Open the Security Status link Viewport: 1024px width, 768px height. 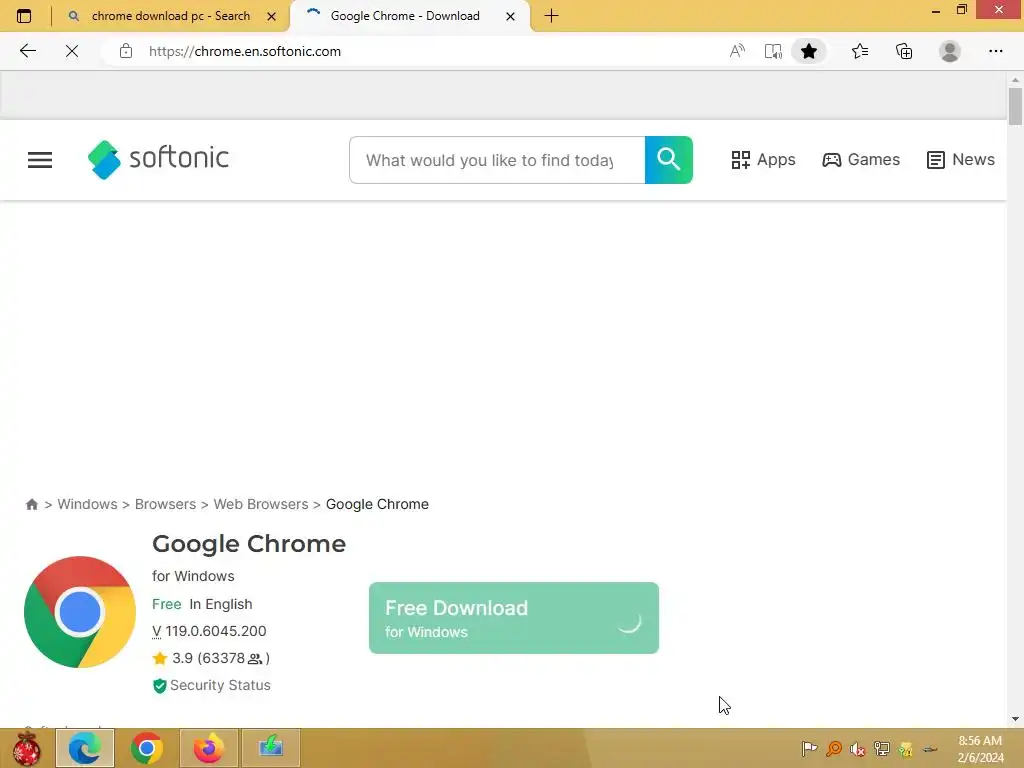tap(220, 685)
